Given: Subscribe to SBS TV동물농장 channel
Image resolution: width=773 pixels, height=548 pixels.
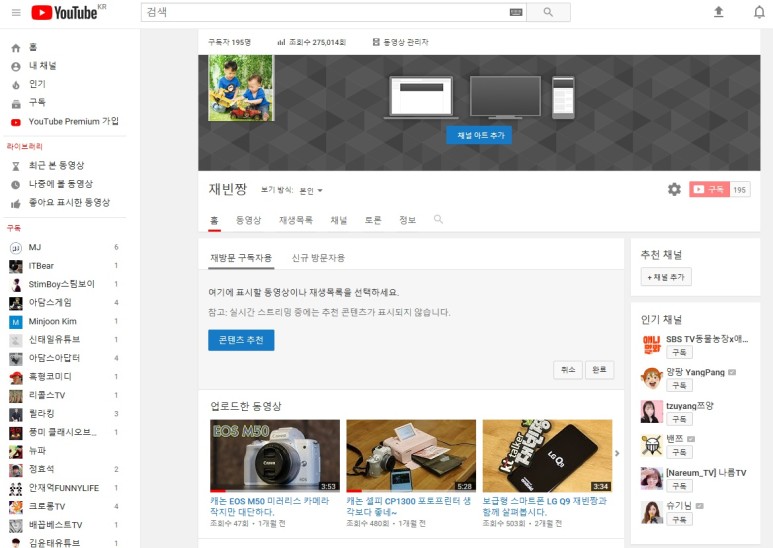Looking at the screenshot, I should 679,352.
